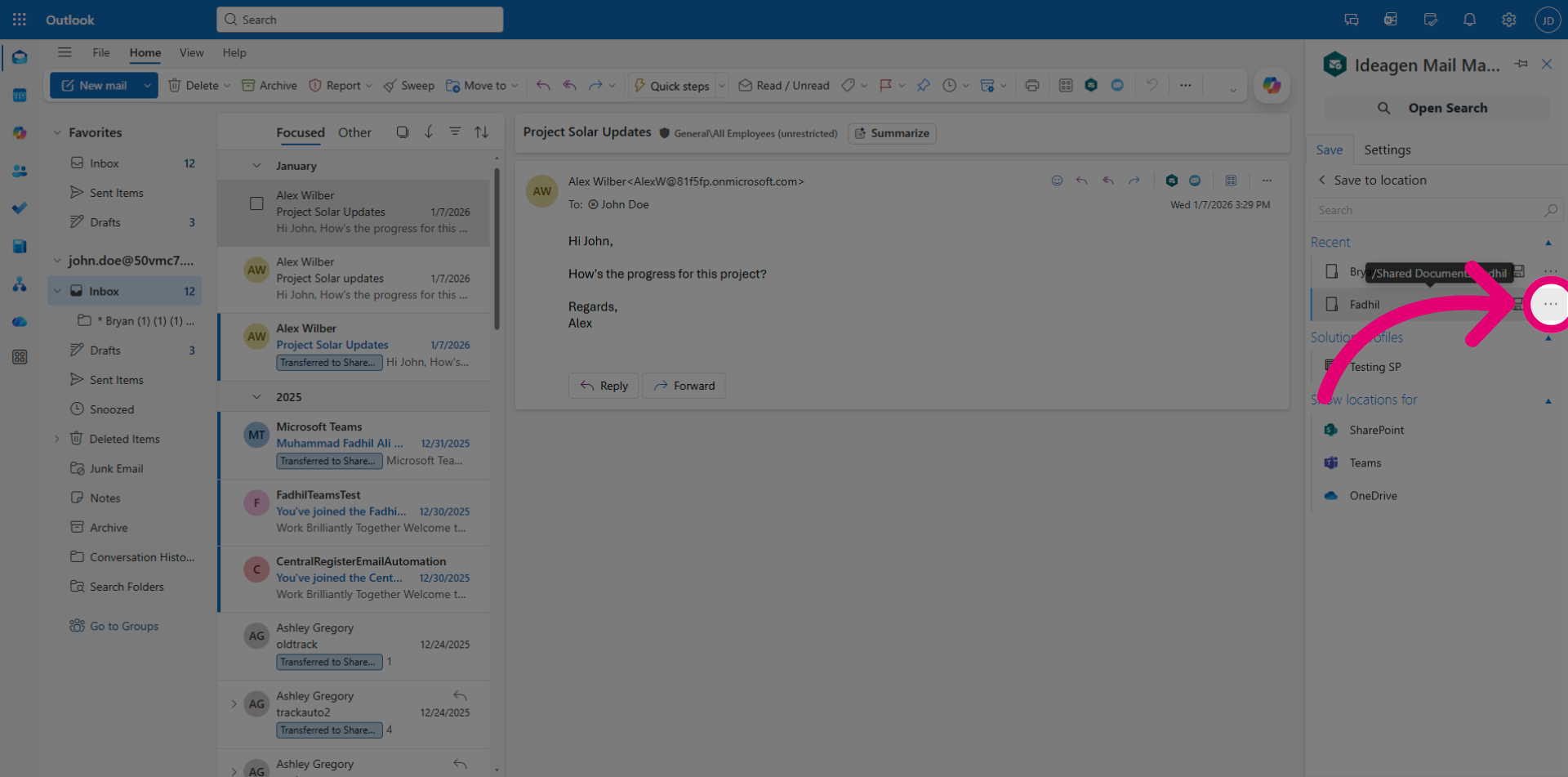The width and height of the screenshot is (1568, 777).
Task: Open the Settings tab in Mail Manager
Action: [1387, 150]
